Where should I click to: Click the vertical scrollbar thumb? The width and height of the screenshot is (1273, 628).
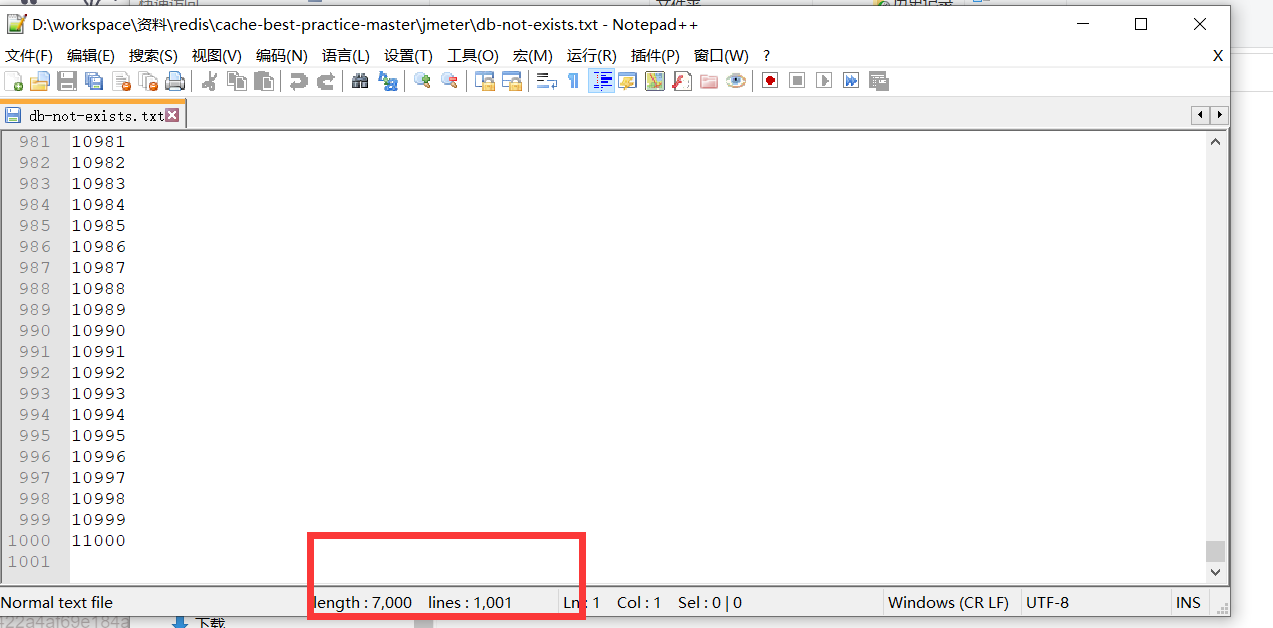pos(1215,551)
